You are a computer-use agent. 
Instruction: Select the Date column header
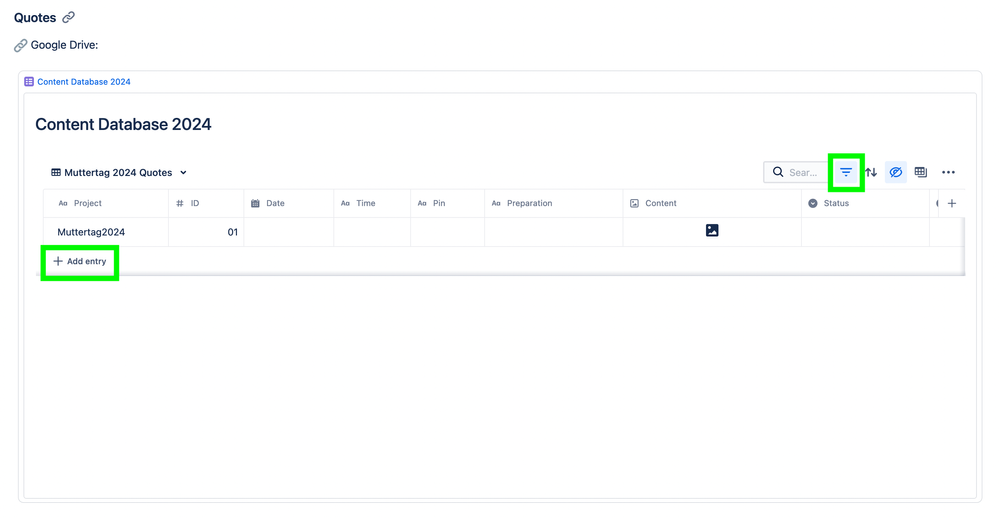289,203
